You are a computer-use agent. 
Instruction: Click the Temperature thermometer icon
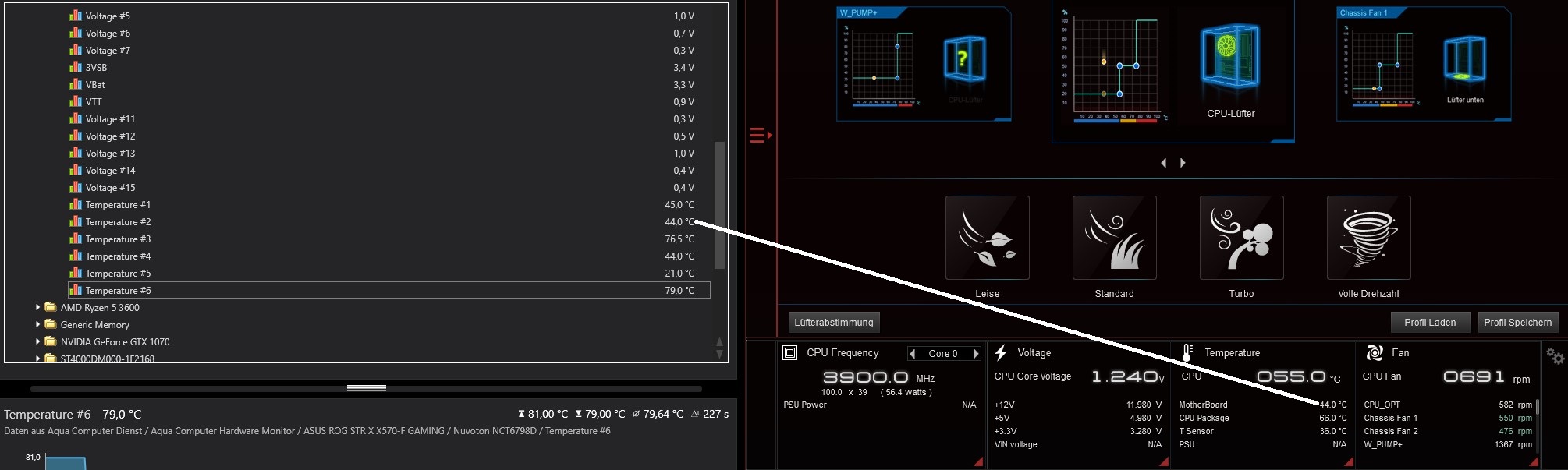[1187, 353]
